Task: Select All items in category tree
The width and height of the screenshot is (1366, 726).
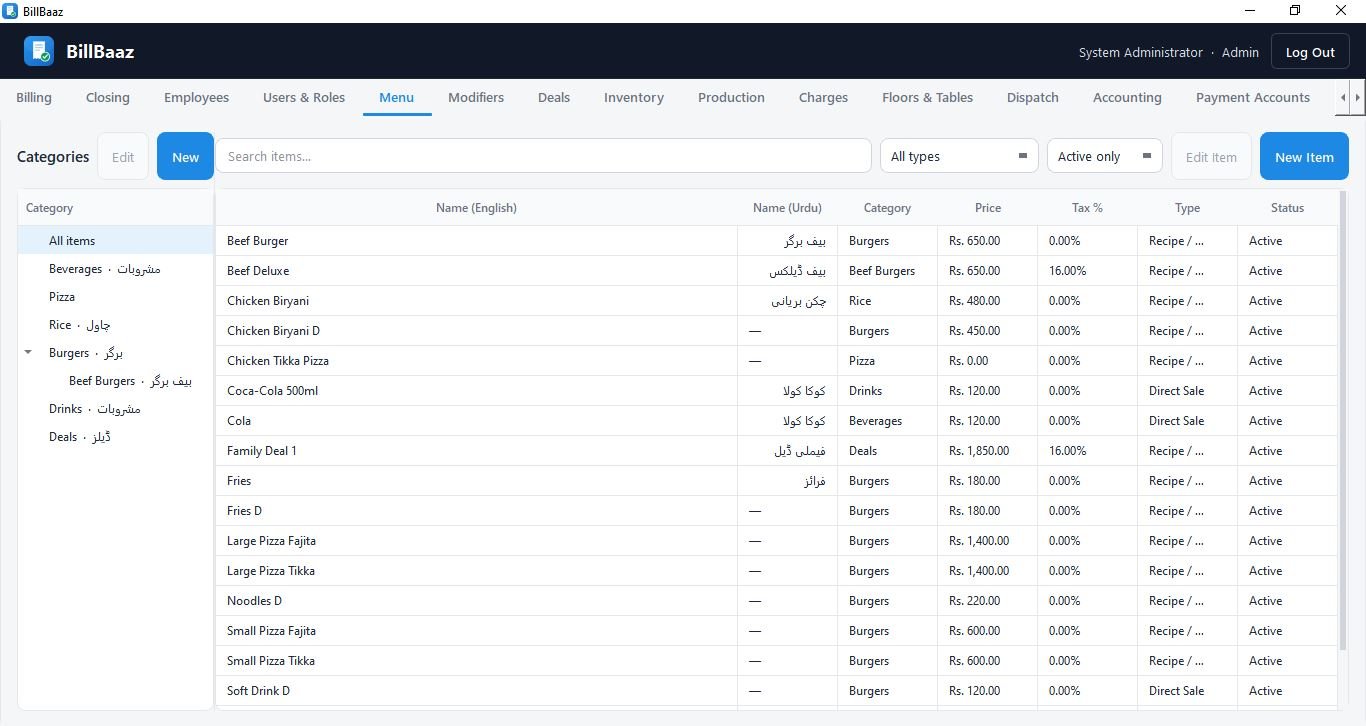Action: pyautogui.click(x=116, y=241)
